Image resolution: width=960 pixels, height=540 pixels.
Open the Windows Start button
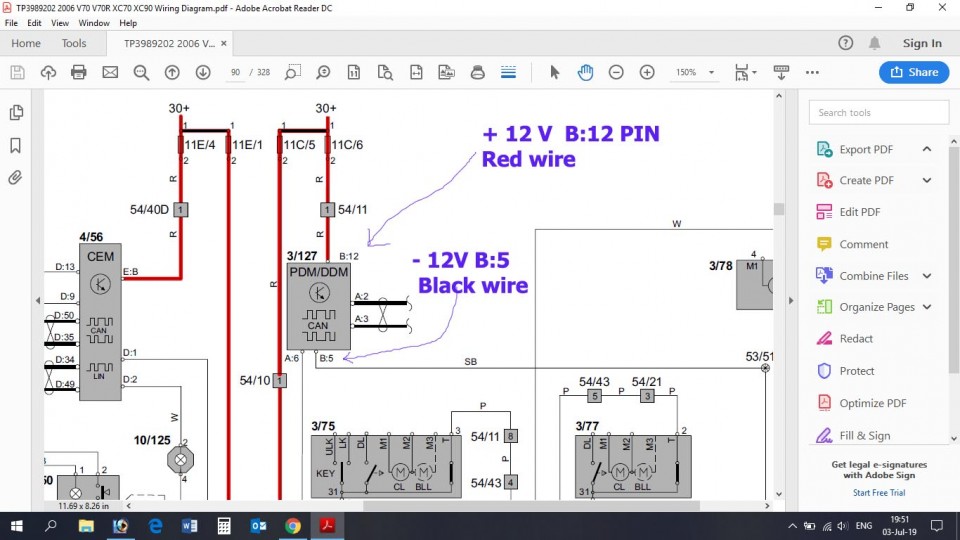tap(17, 526)
